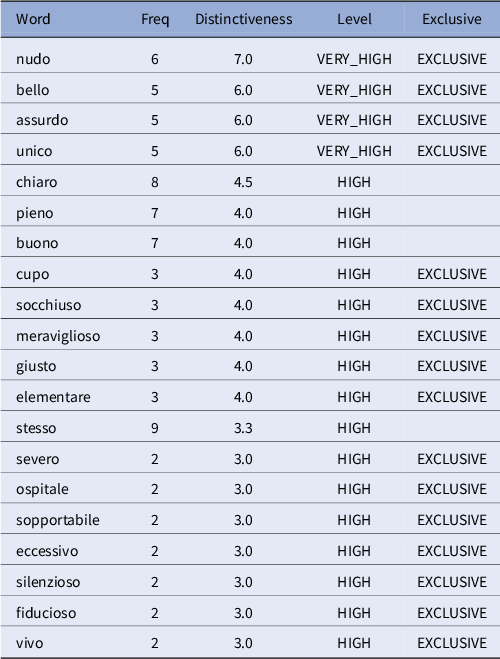500x659 pixels.
Task: Click the frequency value 8 for chiaro
Action: (x=155, y=182)
